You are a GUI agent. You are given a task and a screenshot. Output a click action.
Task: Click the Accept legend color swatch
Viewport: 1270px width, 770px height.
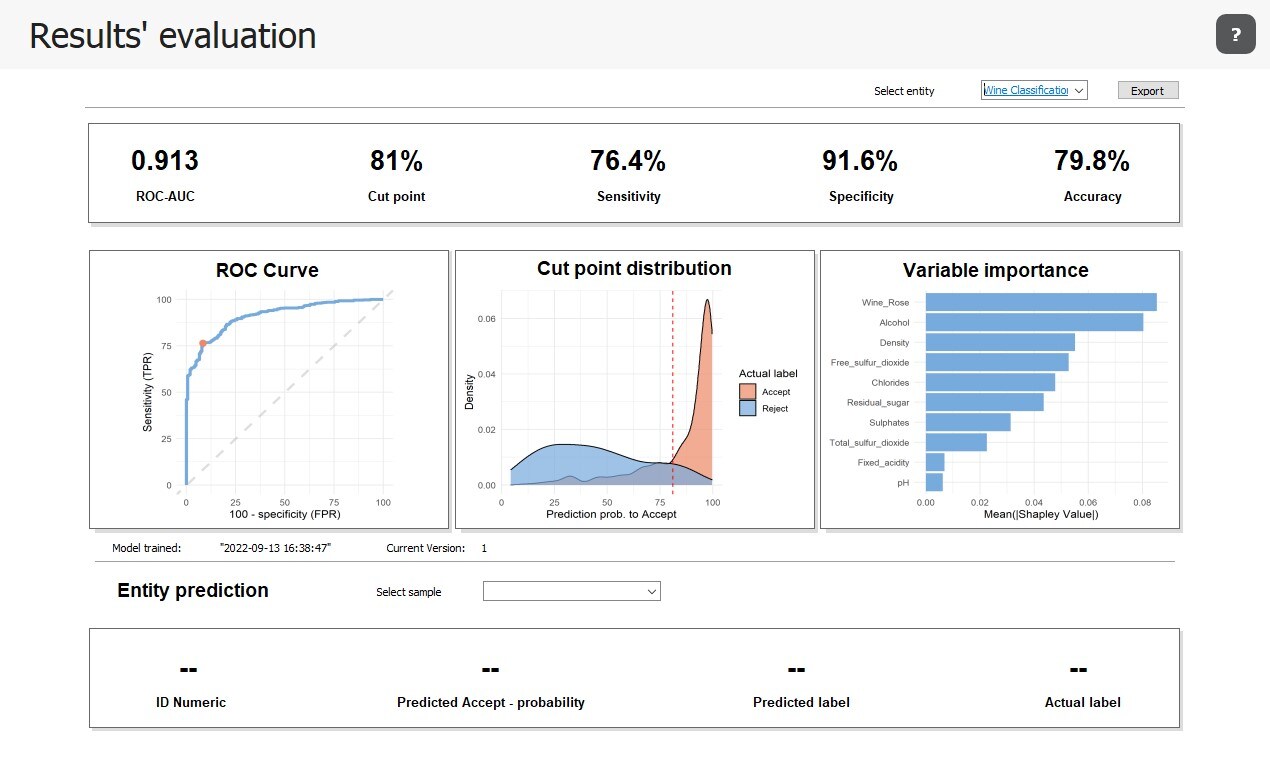tap(748, 392)
